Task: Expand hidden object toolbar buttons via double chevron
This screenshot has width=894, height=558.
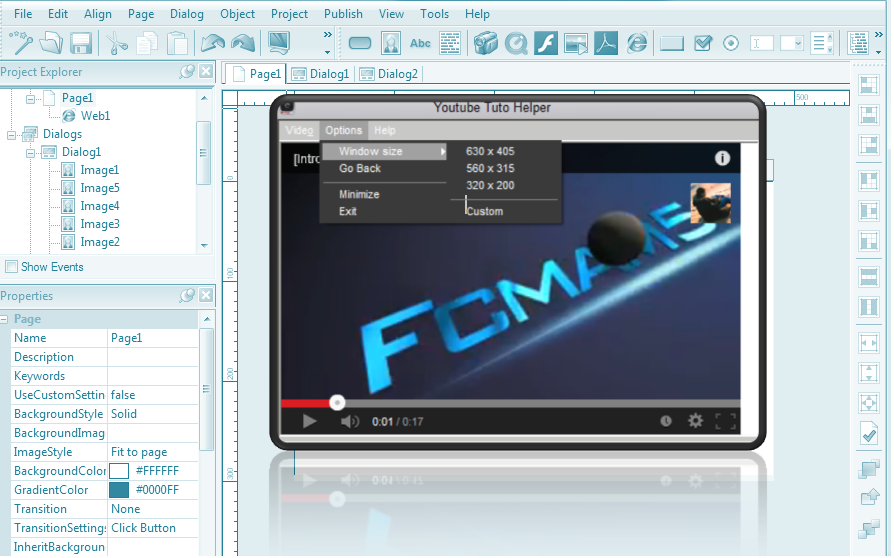Action: [879, 35]
